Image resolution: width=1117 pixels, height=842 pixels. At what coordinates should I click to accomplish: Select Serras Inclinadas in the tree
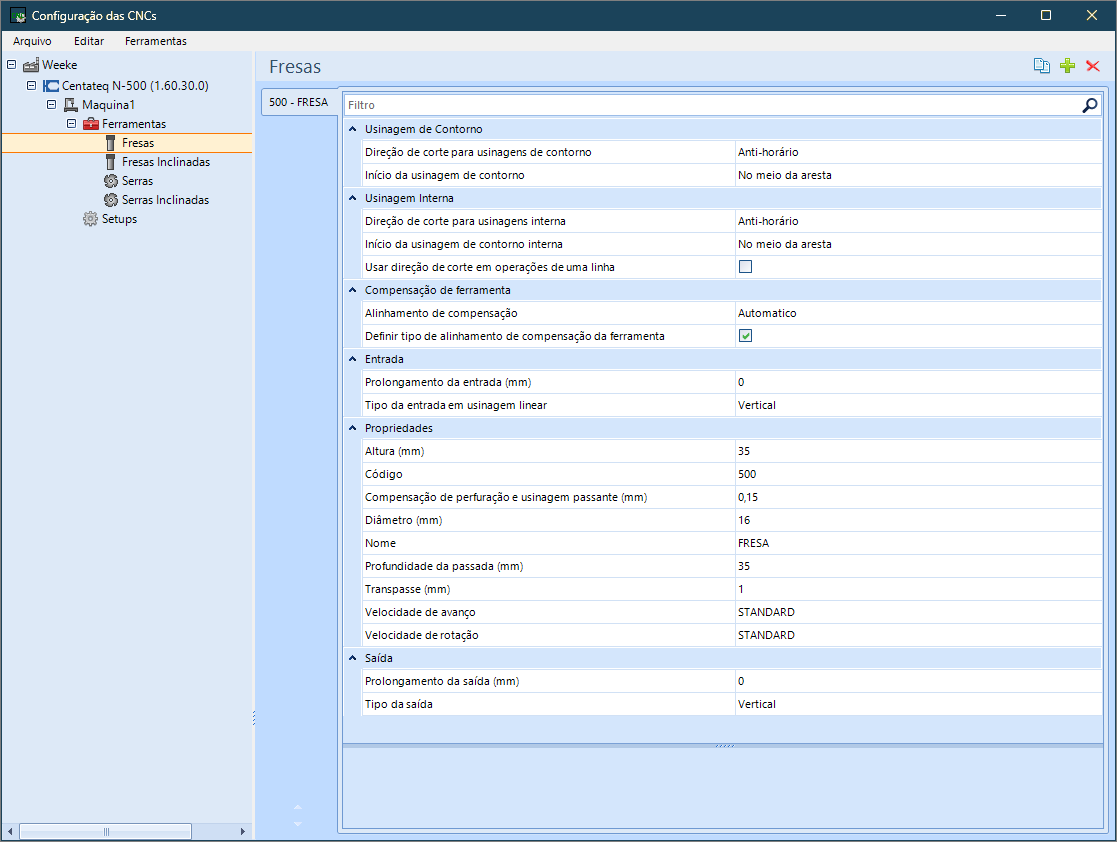click(165, 200)
